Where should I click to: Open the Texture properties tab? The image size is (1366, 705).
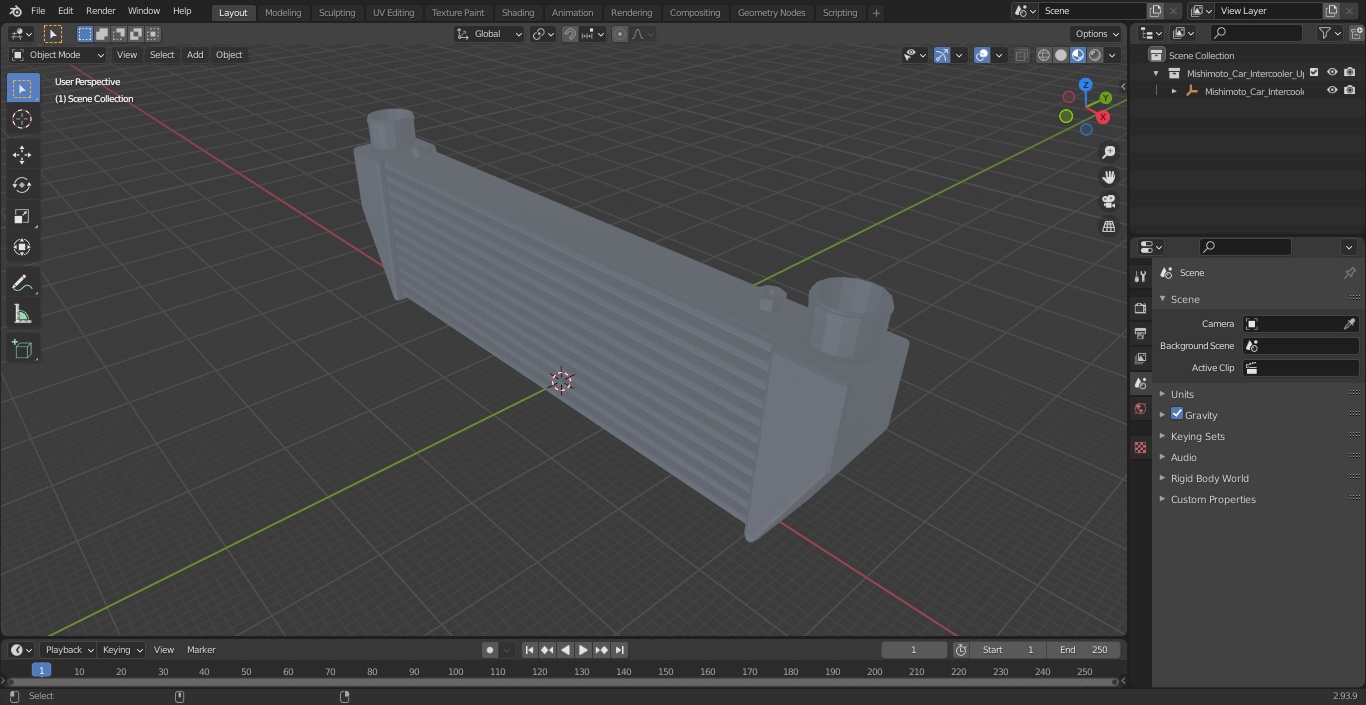(1140, 447)
